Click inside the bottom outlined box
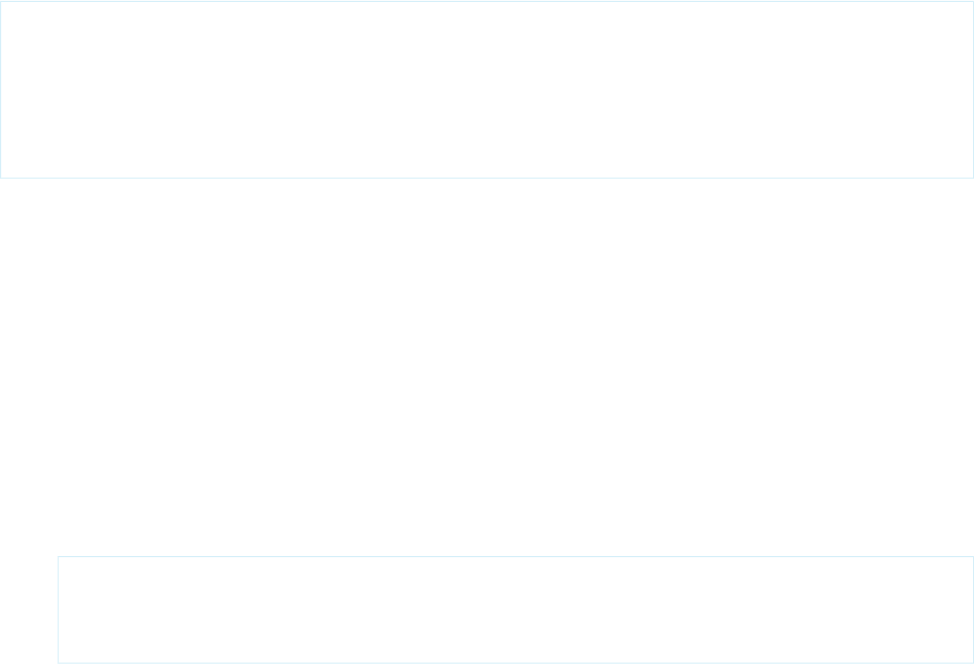 point(516,609)
